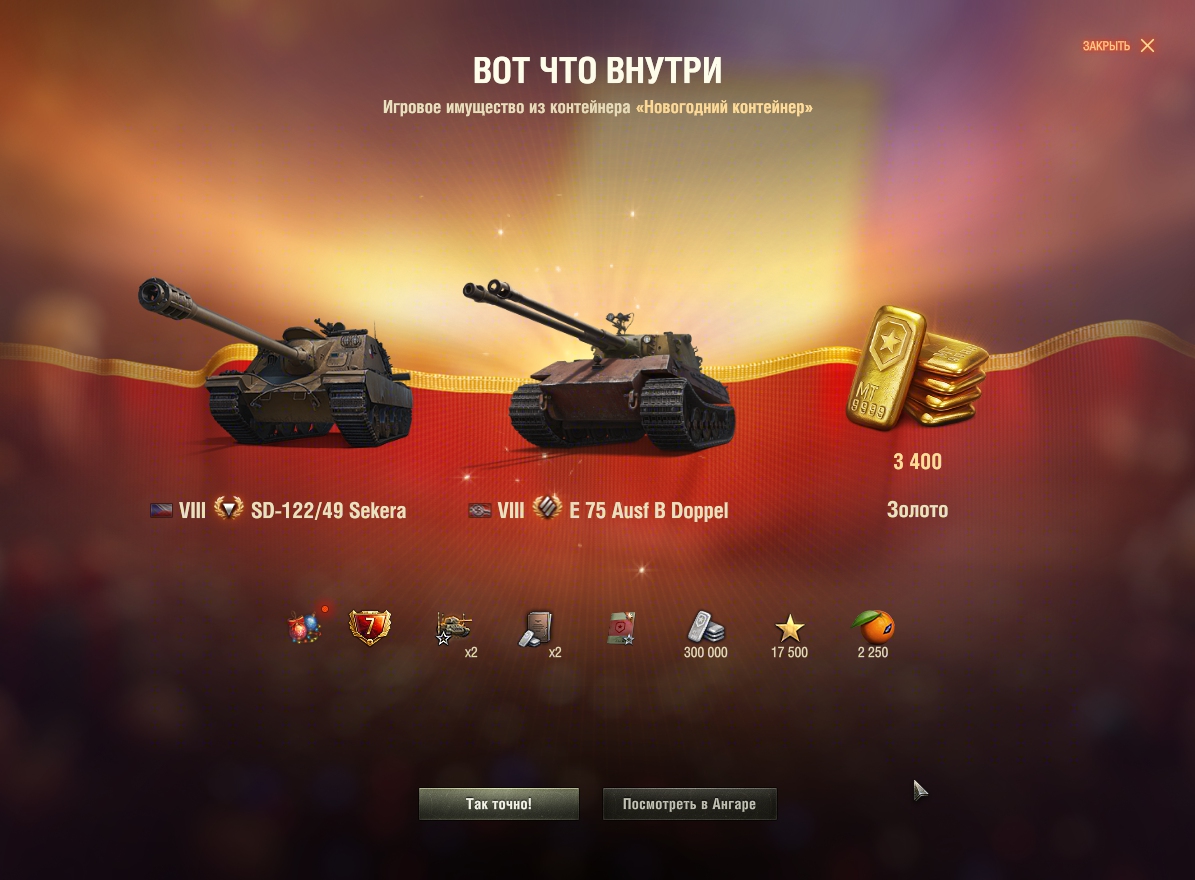Click the tank experience booster icon x2

(454, 629)
